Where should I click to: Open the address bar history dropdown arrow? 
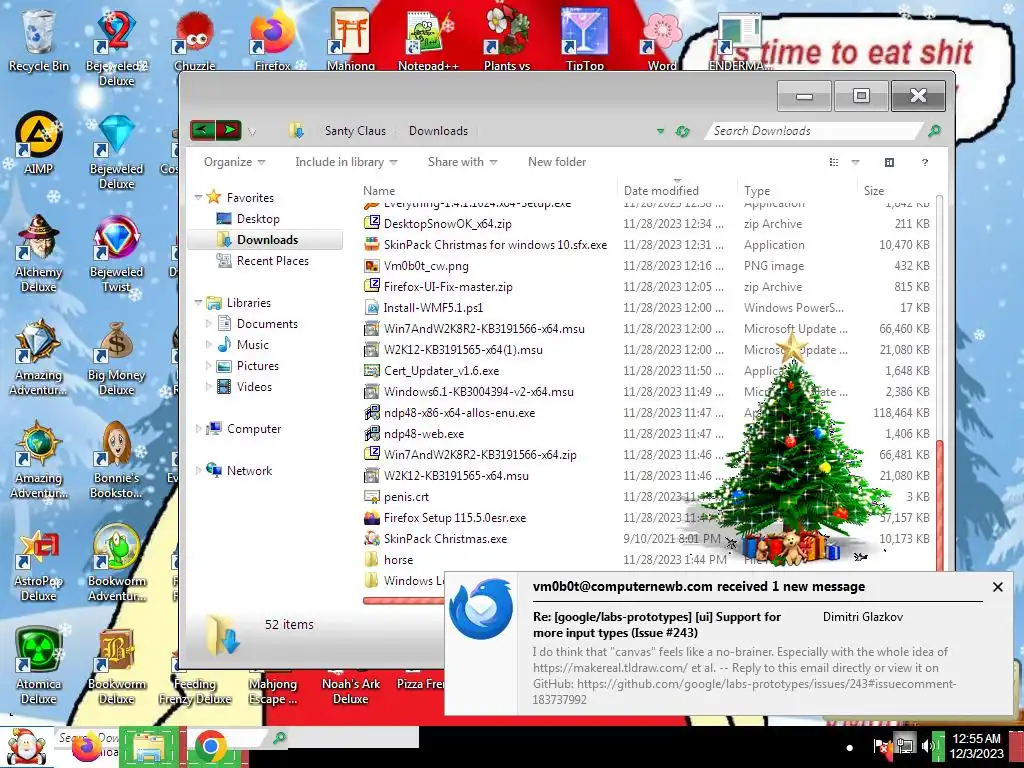(x=660, y=131)
